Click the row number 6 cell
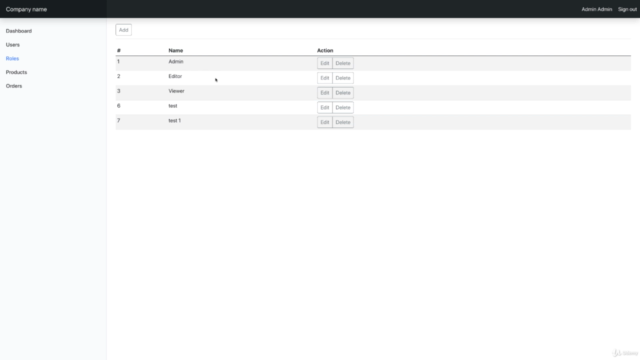This screenshot has height=360, width=640. [119, 106]
